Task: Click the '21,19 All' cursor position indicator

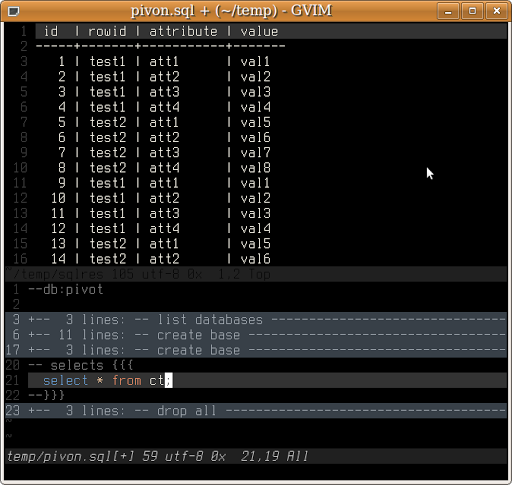Action: pos(274,456)
